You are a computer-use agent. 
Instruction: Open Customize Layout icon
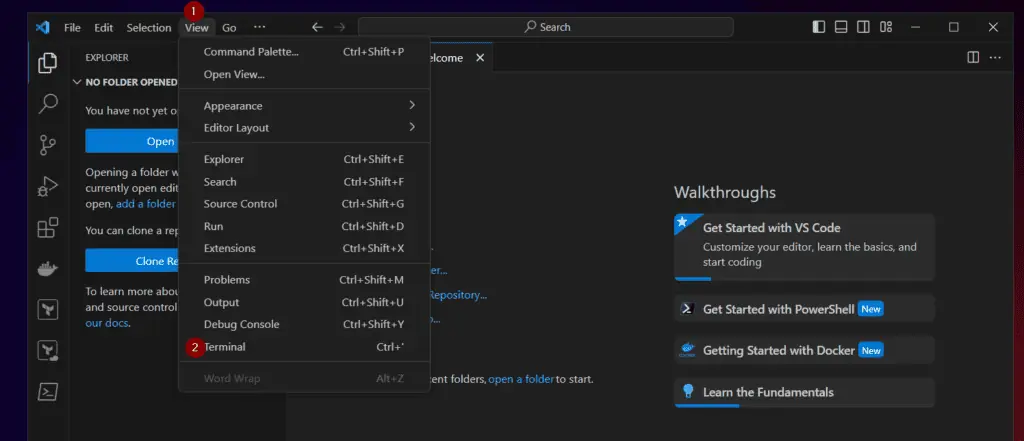pyautogui.click(x=886, y=27)
